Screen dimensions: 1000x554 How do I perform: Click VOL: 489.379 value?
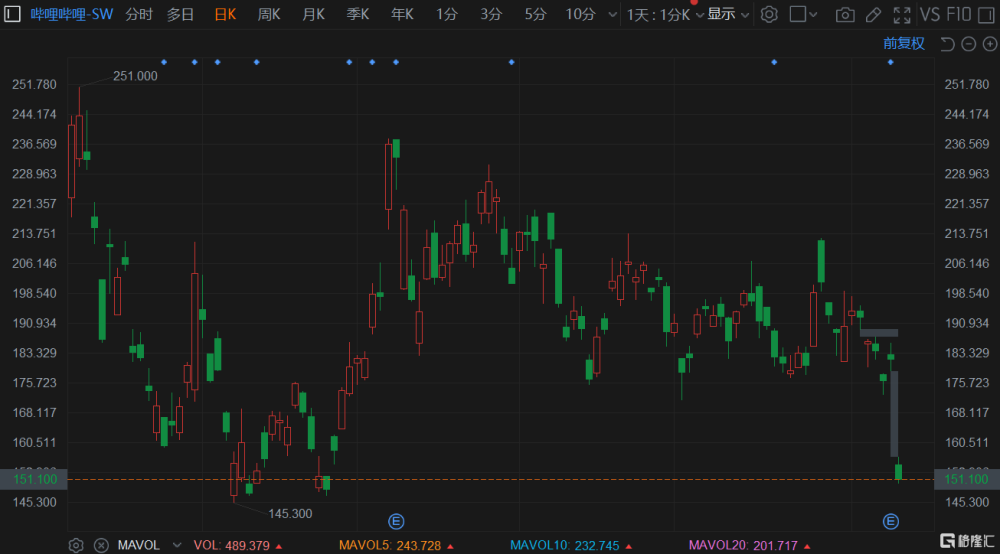[232, 546]
